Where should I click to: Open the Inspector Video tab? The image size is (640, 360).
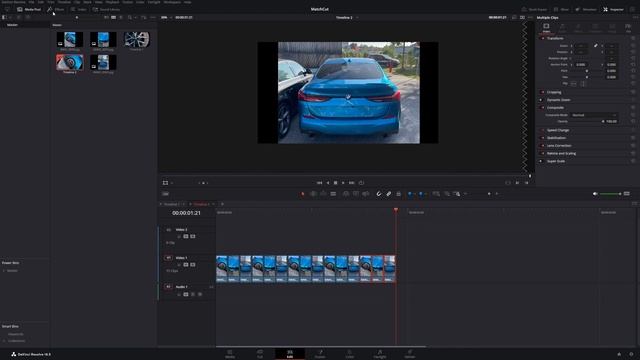546,28
